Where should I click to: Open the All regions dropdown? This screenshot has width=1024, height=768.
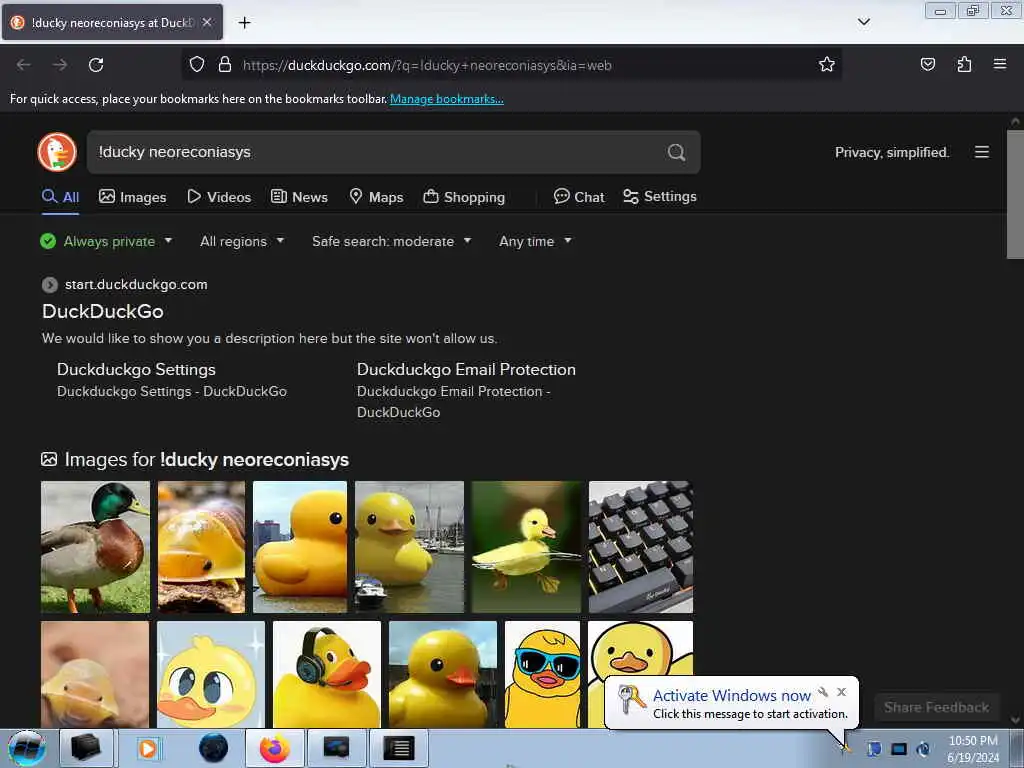pos(242,241)
